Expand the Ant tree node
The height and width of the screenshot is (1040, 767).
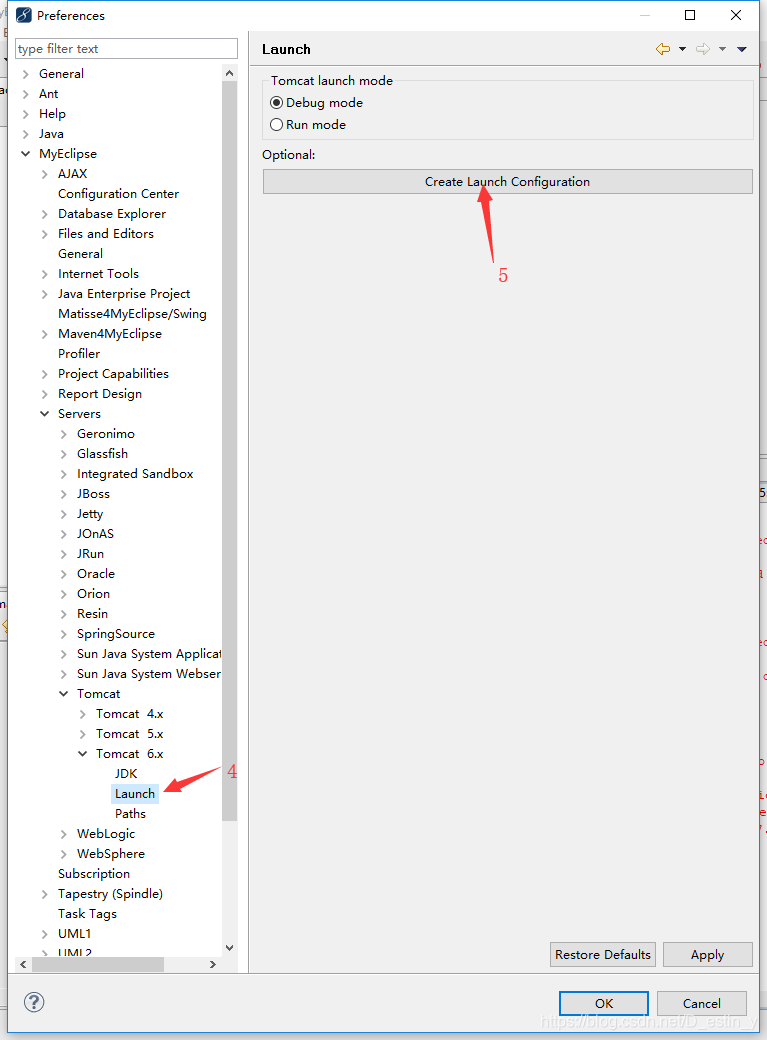pos(26,94)
